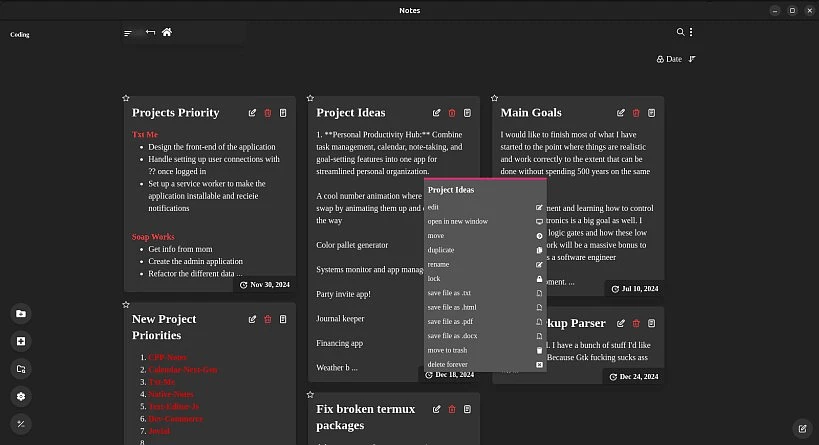Edit the Projects Priority note
The height and width of the screenshot is (445, 819).
[252, 113]
